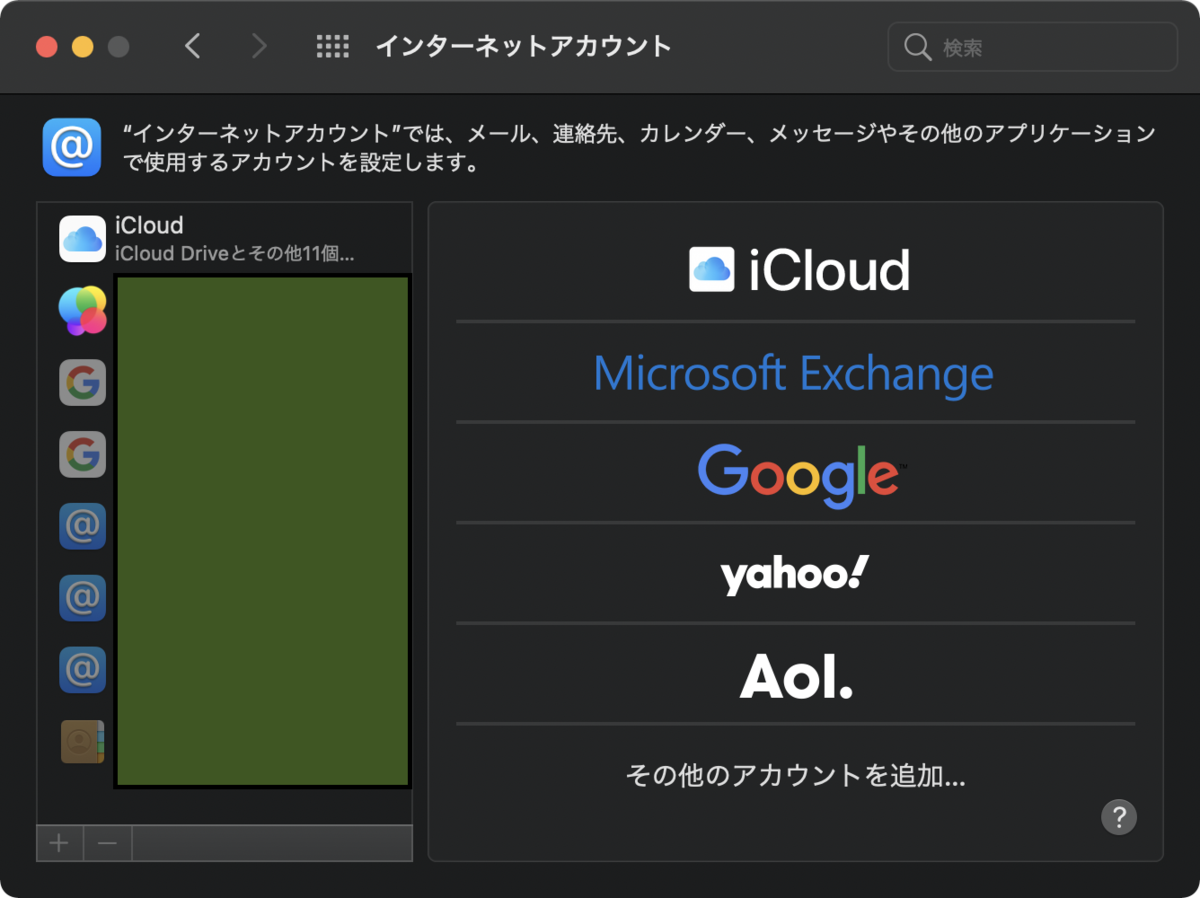The height and width of the screenshot is (898, 1200).
Task: Click the magnifier icon in search box
Action: [x=917, y=47]
